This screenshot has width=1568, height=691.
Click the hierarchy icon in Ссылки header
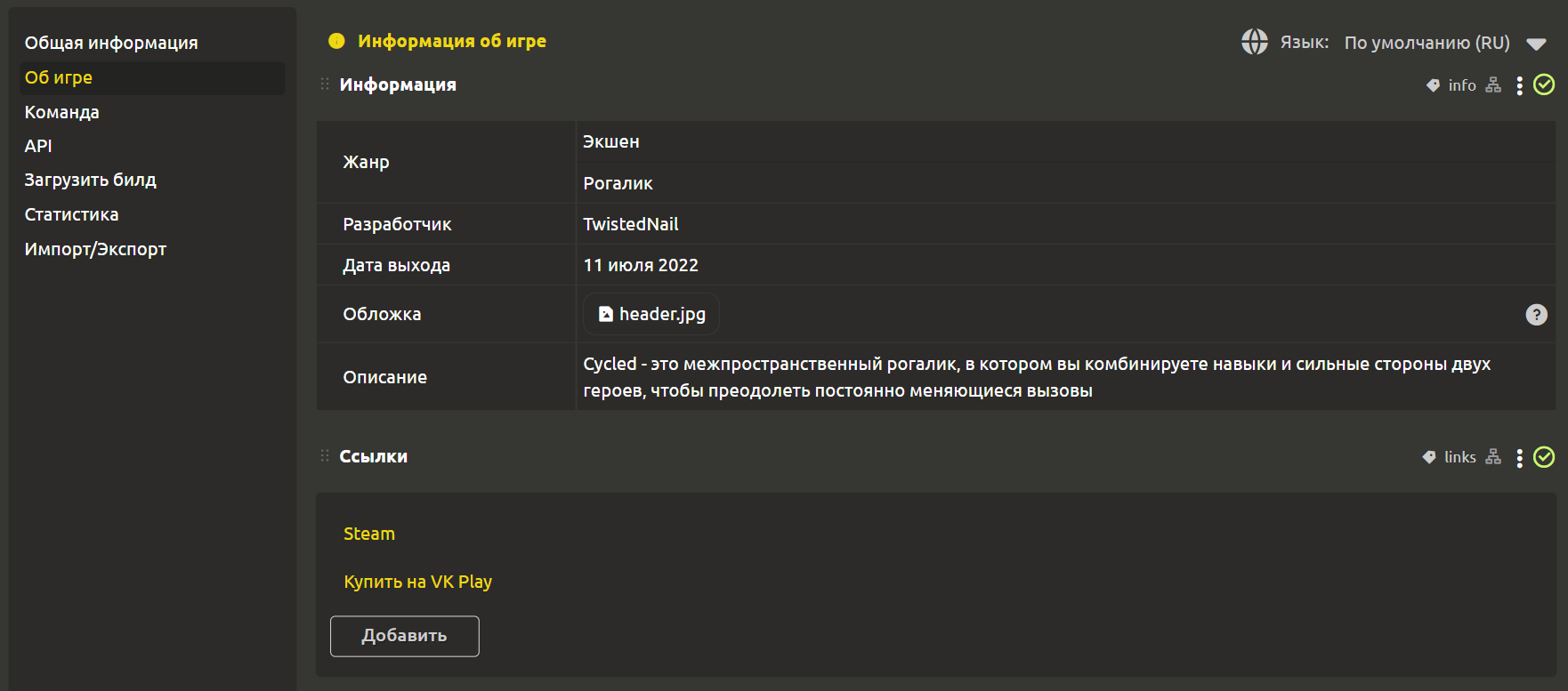coord(1493,457)
